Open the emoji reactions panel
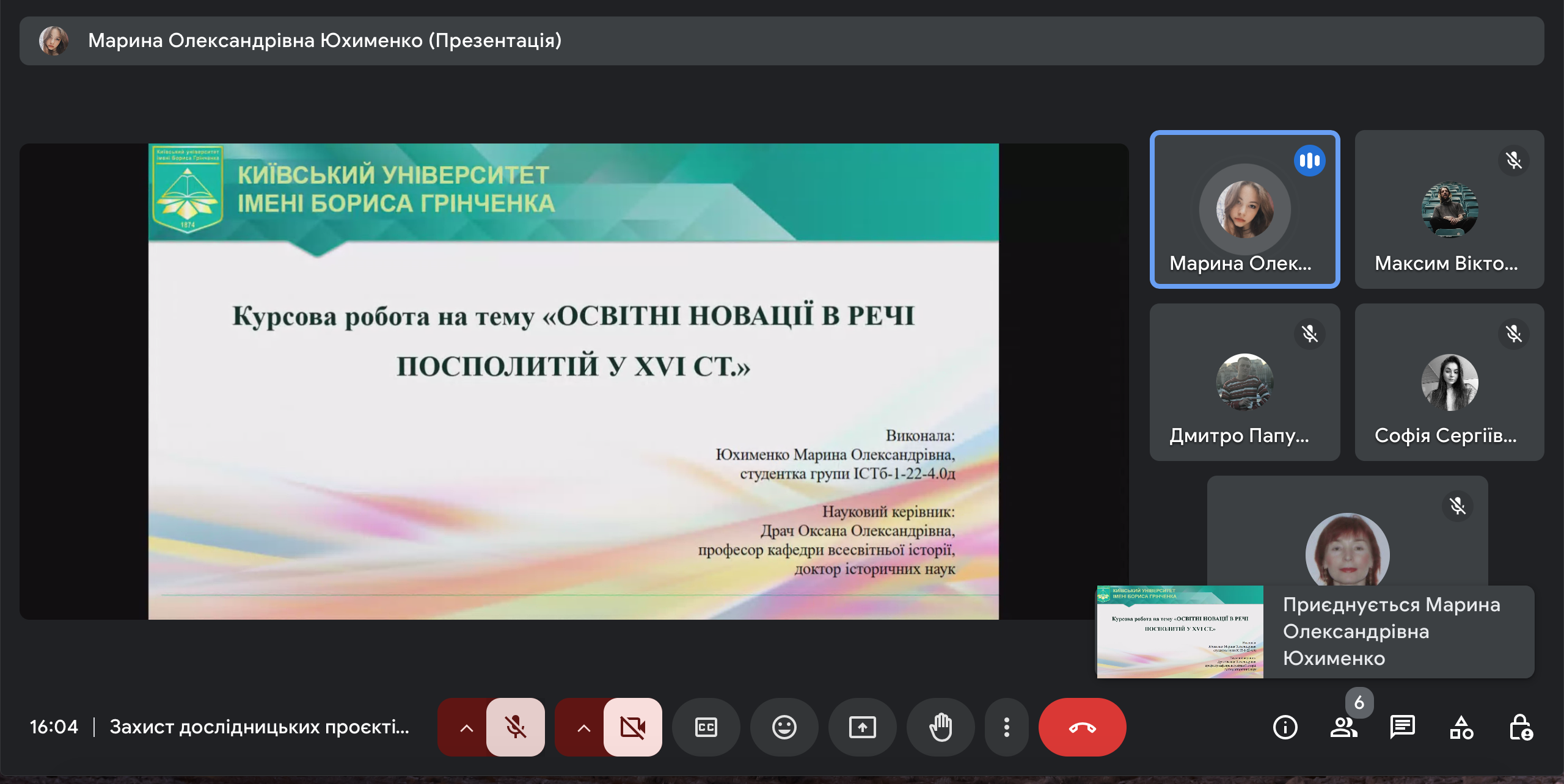The width and height of the screenshot is (1564, 784). [784, 727]
